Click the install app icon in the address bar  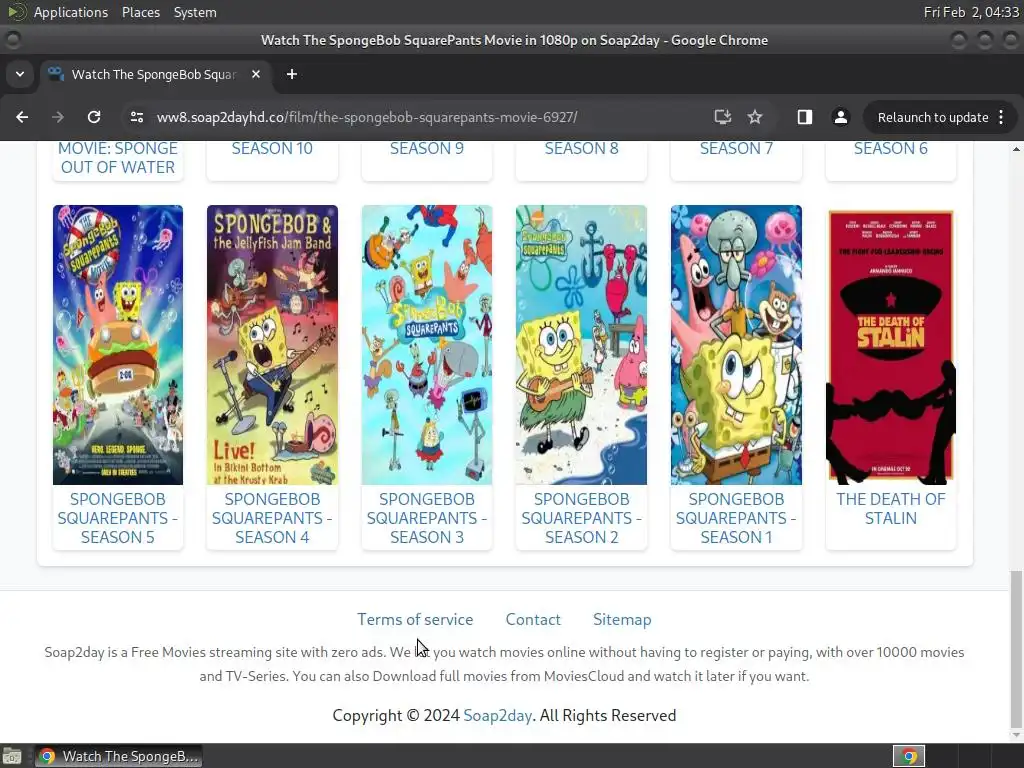(722, 118)
